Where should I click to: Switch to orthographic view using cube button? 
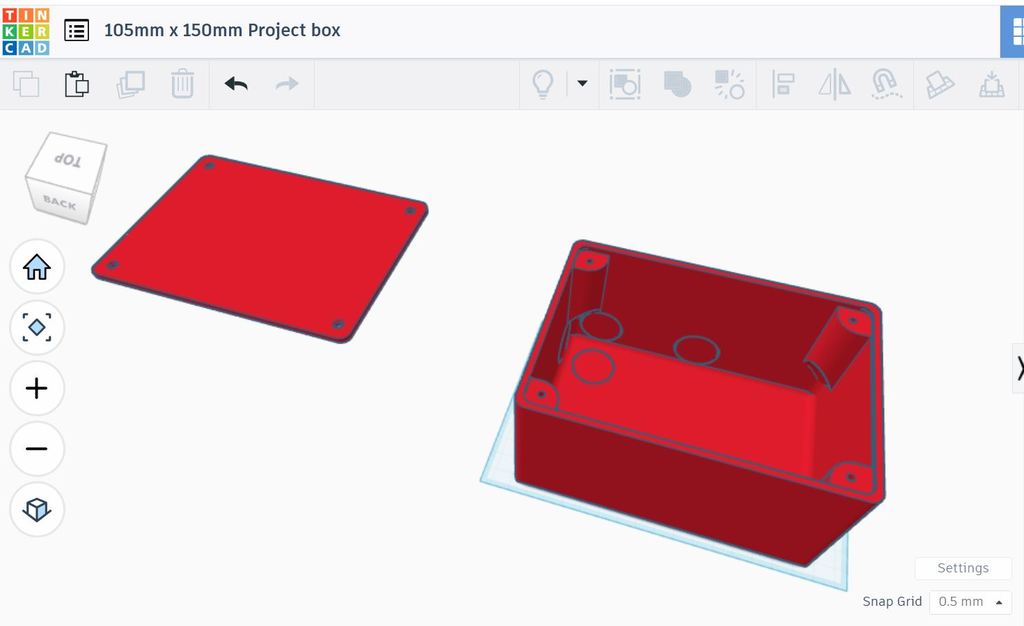[x=37, y=510]
